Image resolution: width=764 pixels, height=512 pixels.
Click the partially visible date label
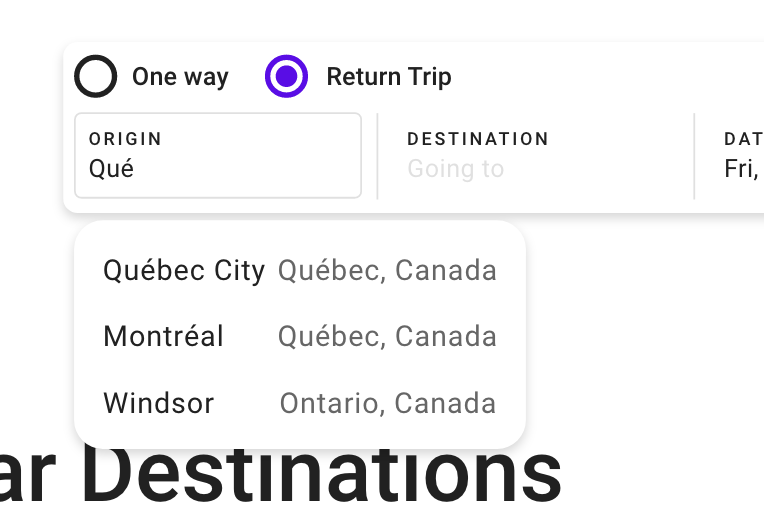coord(743,139)
